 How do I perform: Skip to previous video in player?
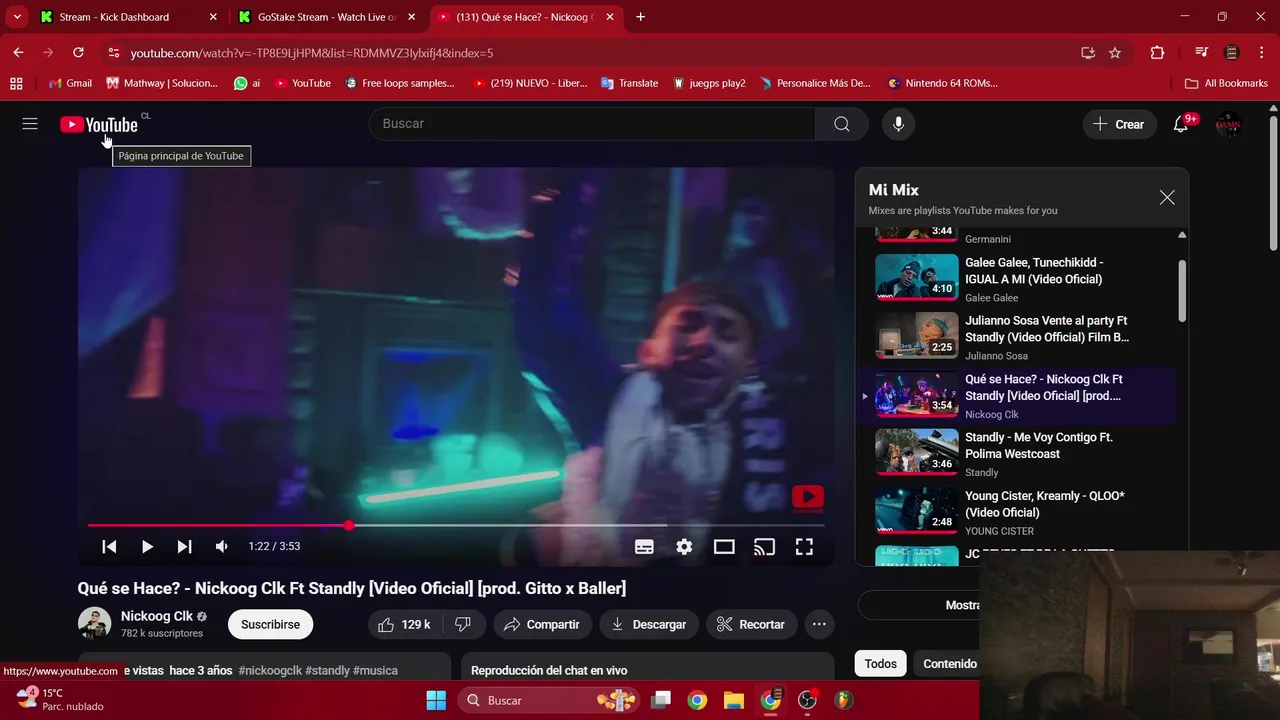click(109, 547)
